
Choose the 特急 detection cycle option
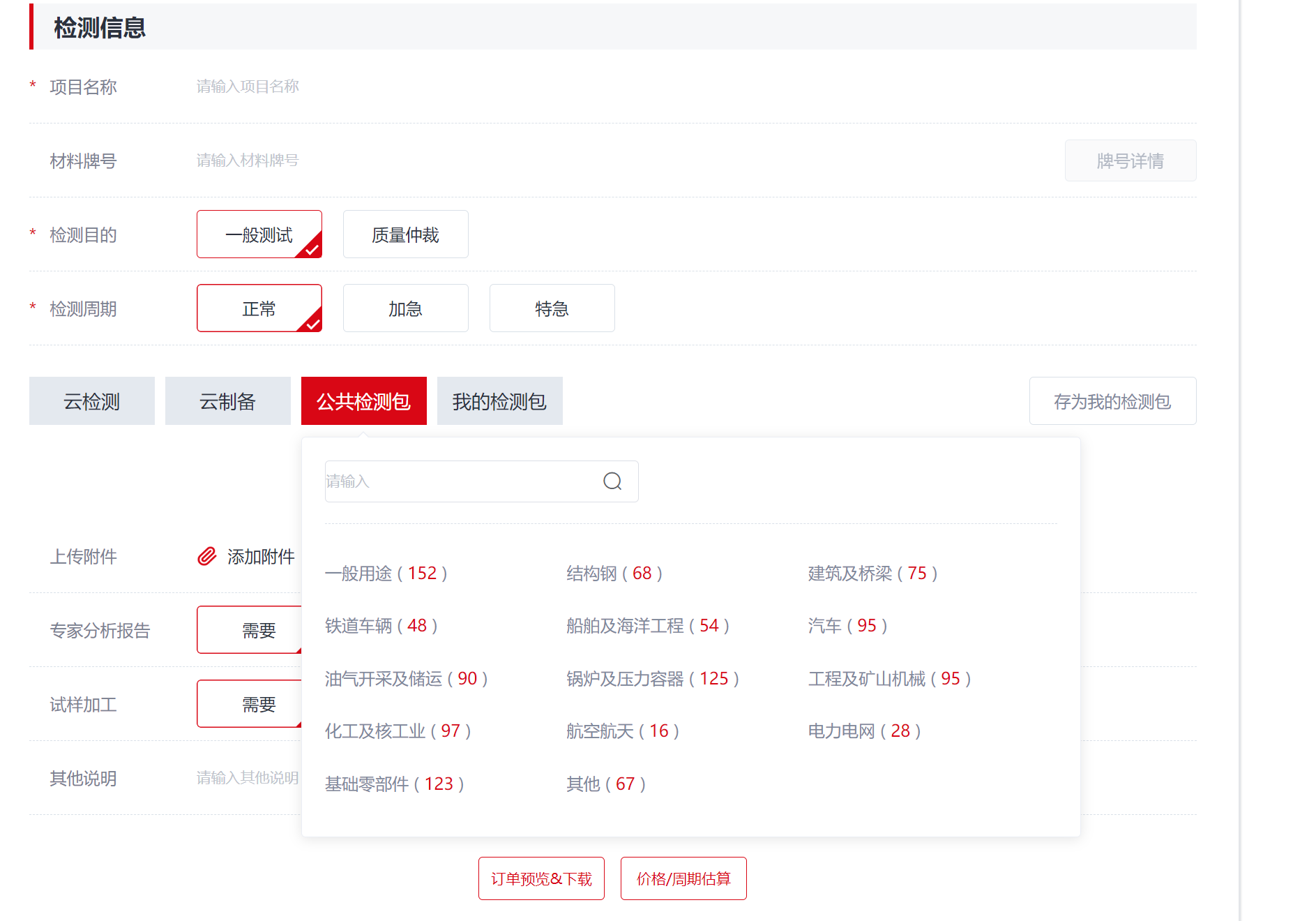tap(552, 308)
